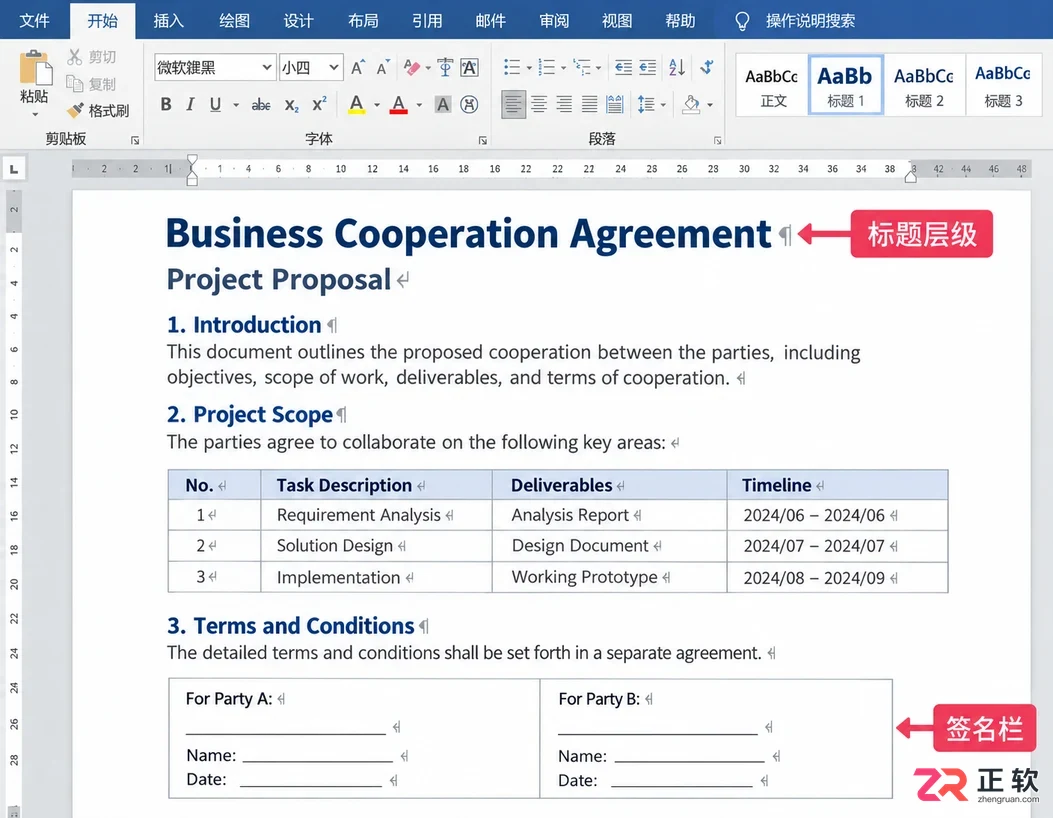
Task: Open the 审阅 ribbon tab
Action: 554,21
